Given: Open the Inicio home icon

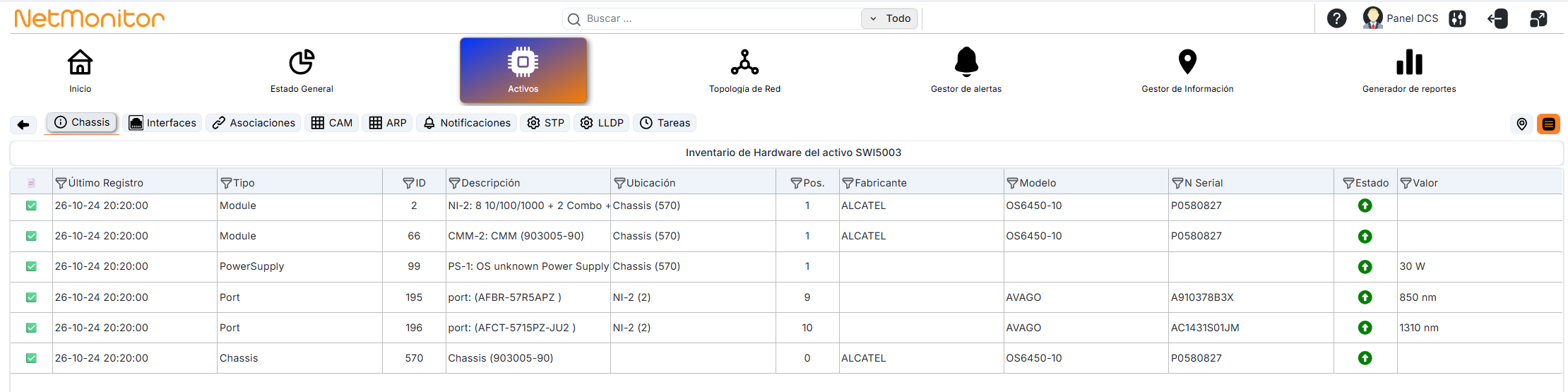Looking at the screenshot, I should click(x=80, y=62).
